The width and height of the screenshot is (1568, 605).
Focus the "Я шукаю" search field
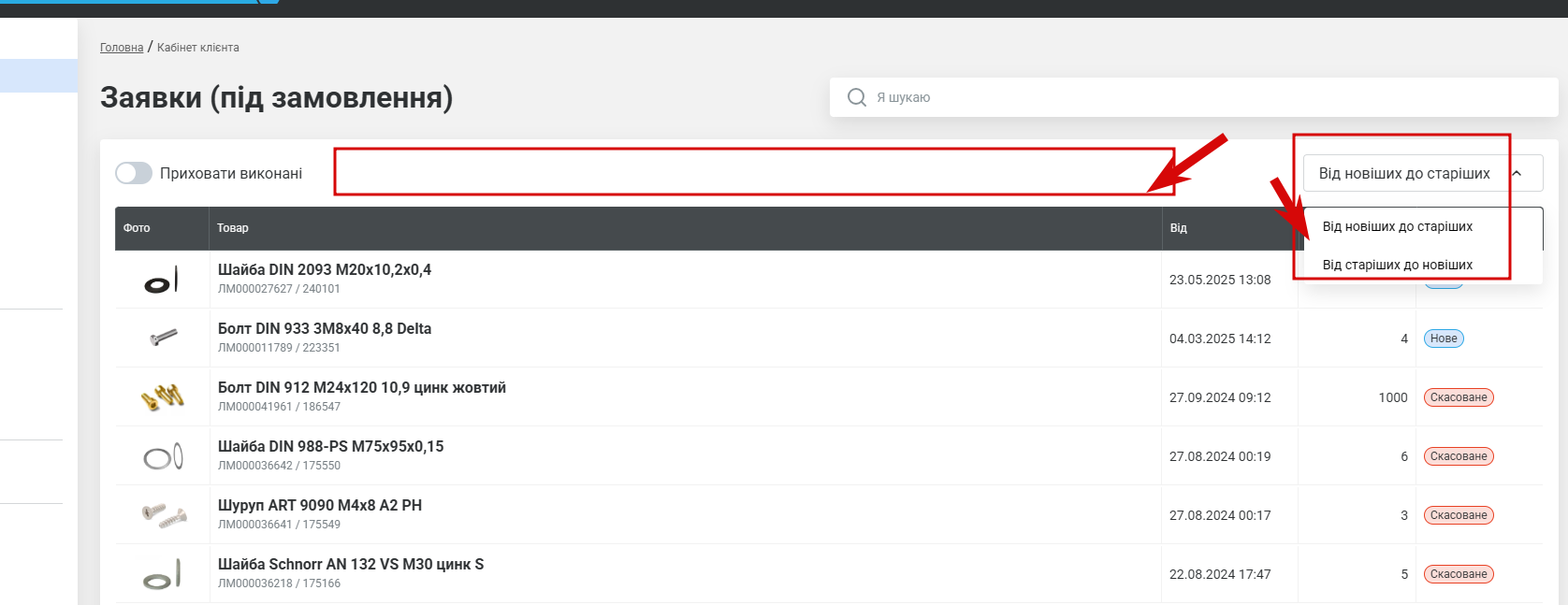pyautogui.click(x=1207, y=97)
